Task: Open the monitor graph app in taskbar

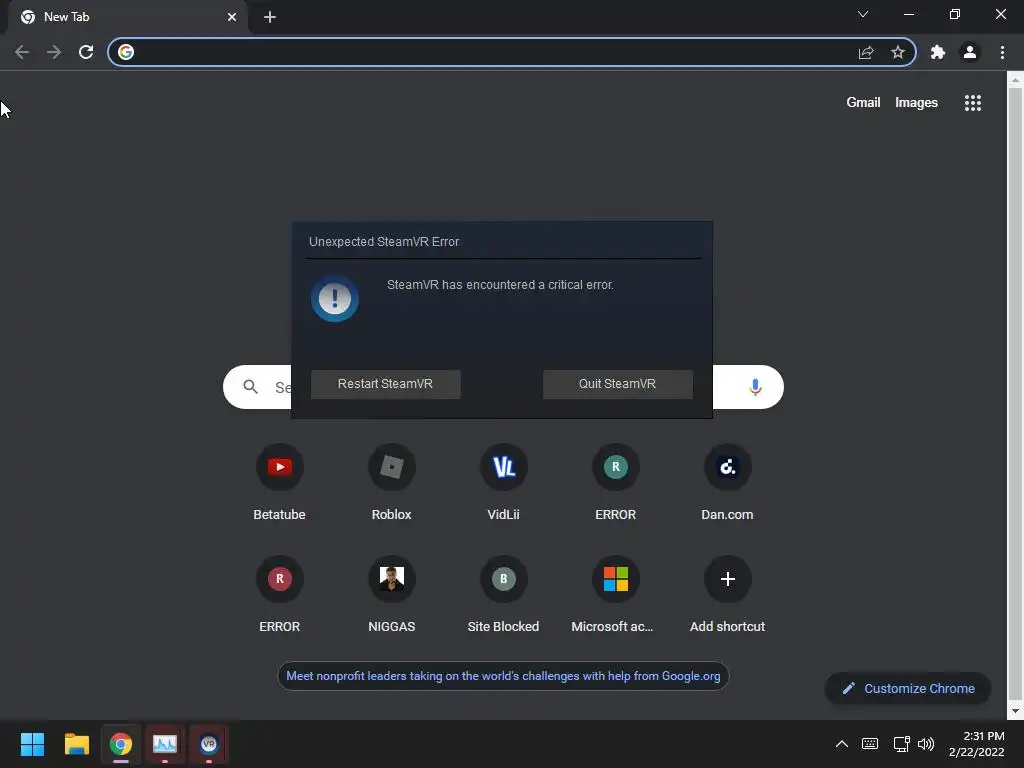Action: (x=165, y=744)
